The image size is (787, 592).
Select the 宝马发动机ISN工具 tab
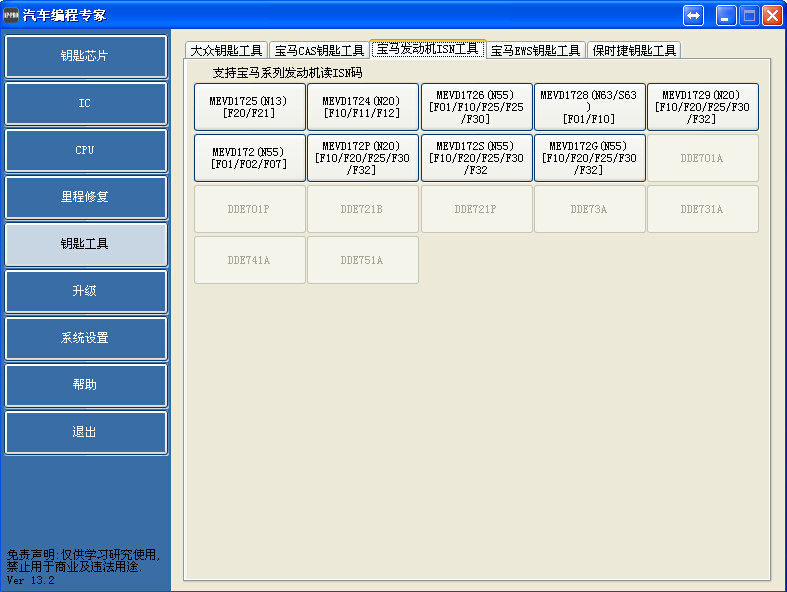point(428,49)
